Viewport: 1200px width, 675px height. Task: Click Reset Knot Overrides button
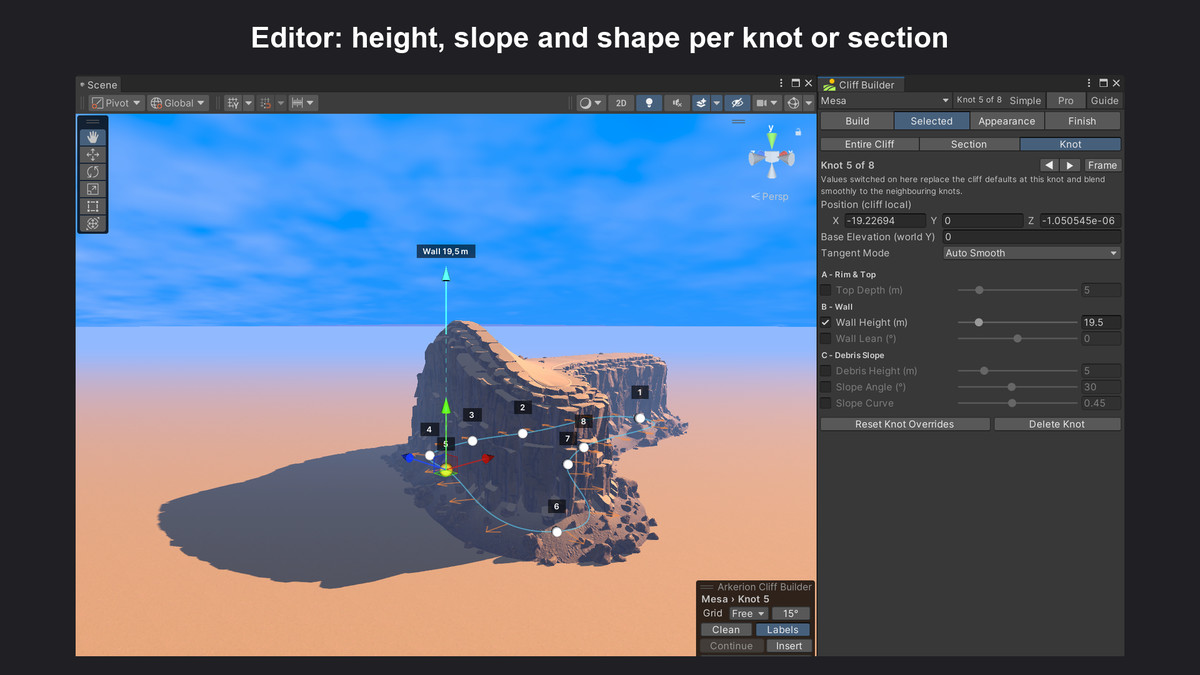(904, 424)
